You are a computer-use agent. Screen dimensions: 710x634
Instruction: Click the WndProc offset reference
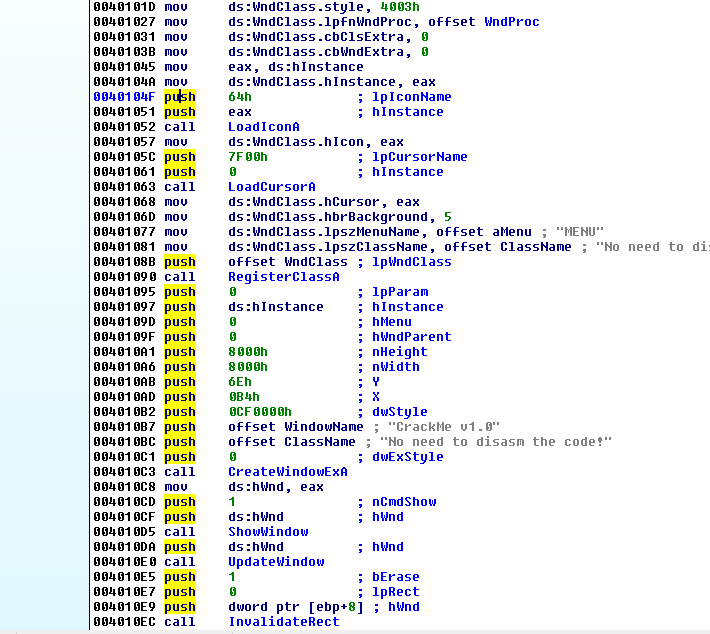(x=511, y=22)
